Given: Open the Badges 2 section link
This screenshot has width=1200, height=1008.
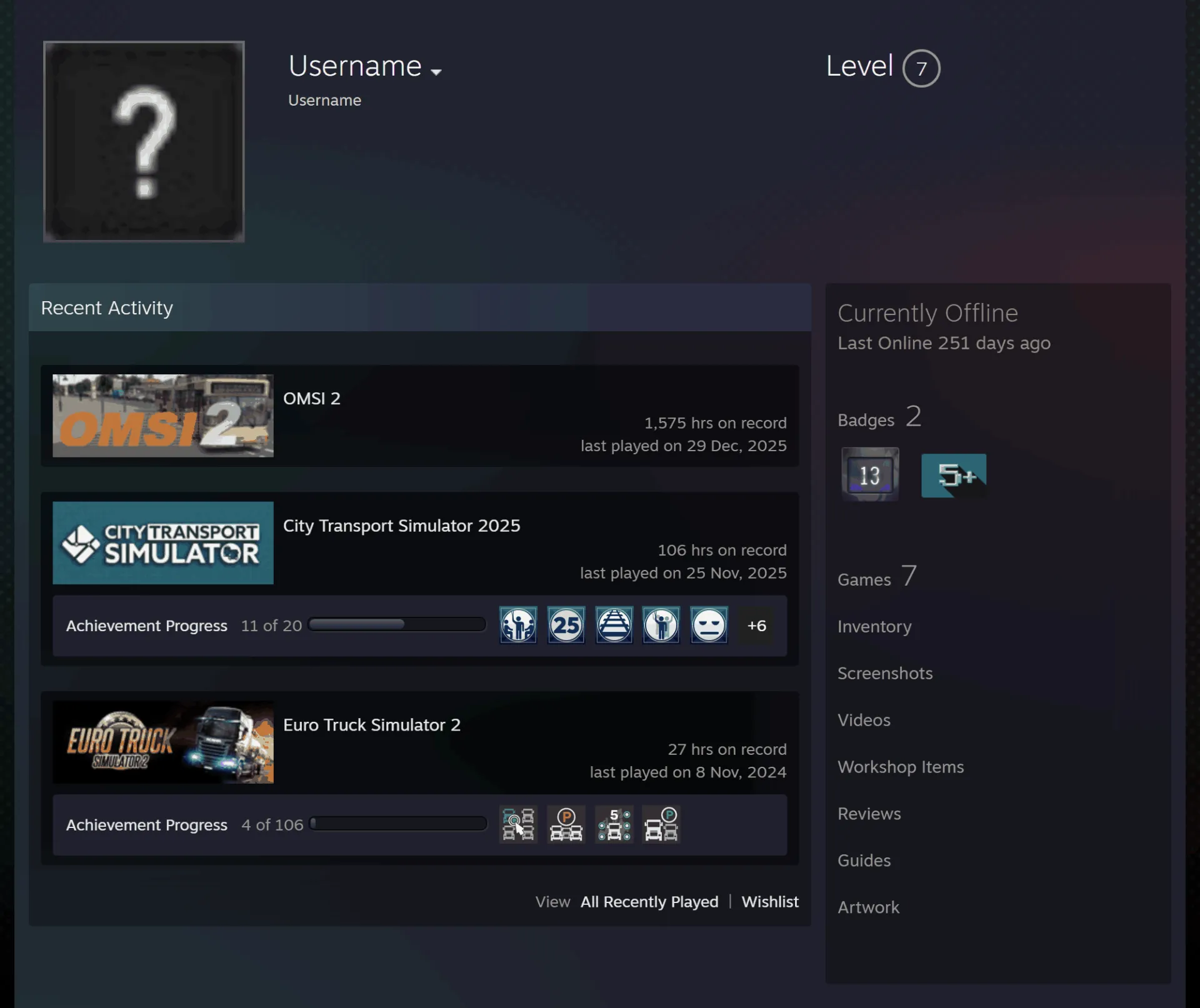Looking at the screenshot, I should [x=879, y=417].
